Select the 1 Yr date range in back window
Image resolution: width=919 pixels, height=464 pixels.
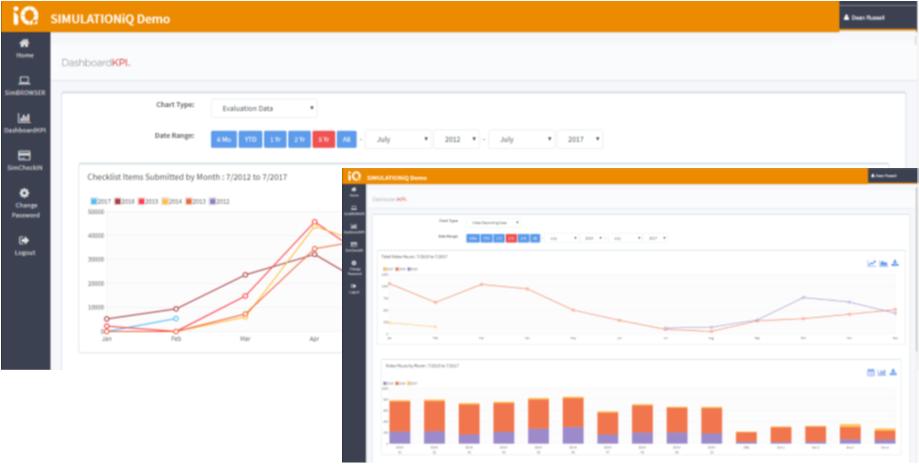tap(274, 139)
